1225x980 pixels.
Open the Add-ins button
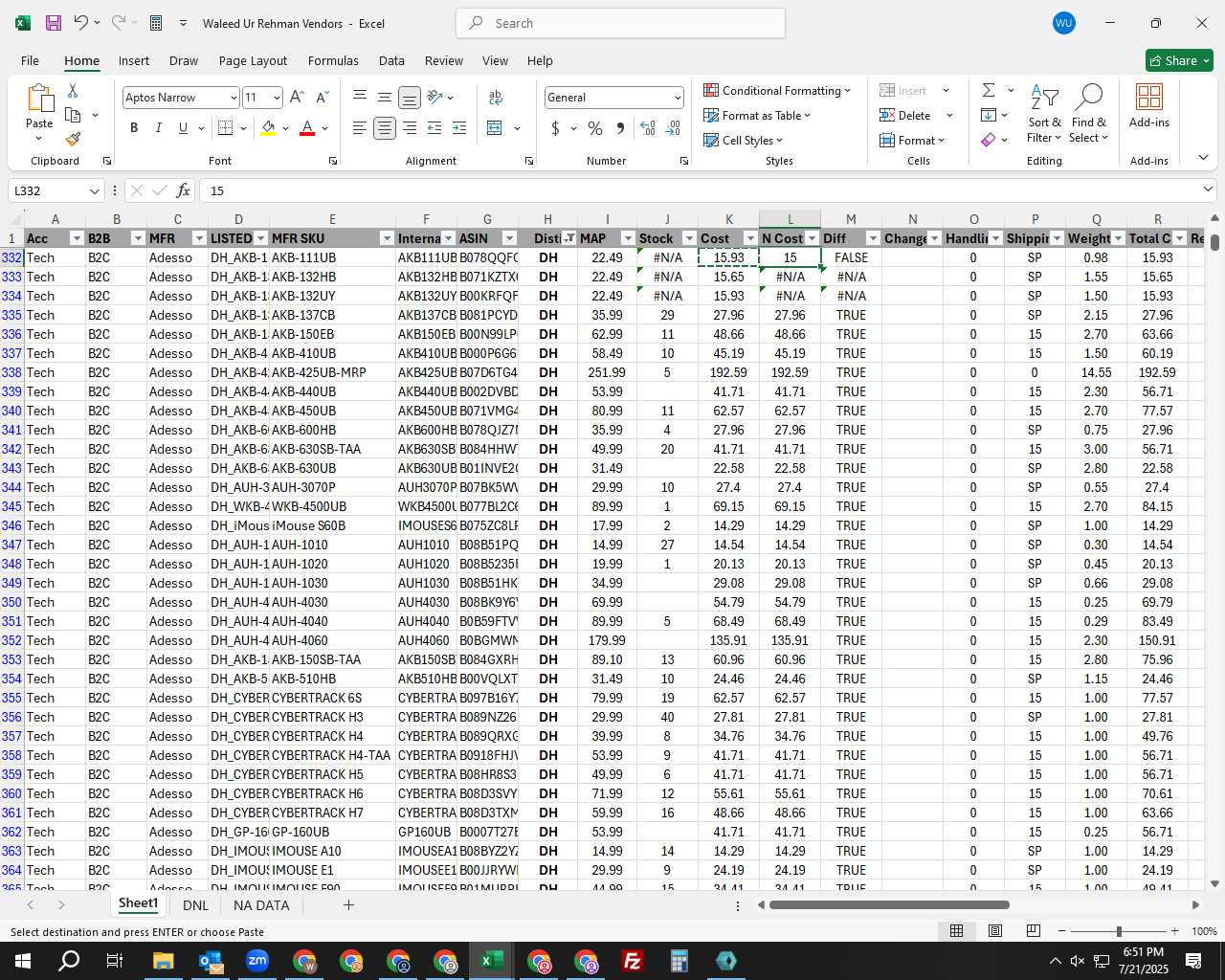pos(1148,105)
